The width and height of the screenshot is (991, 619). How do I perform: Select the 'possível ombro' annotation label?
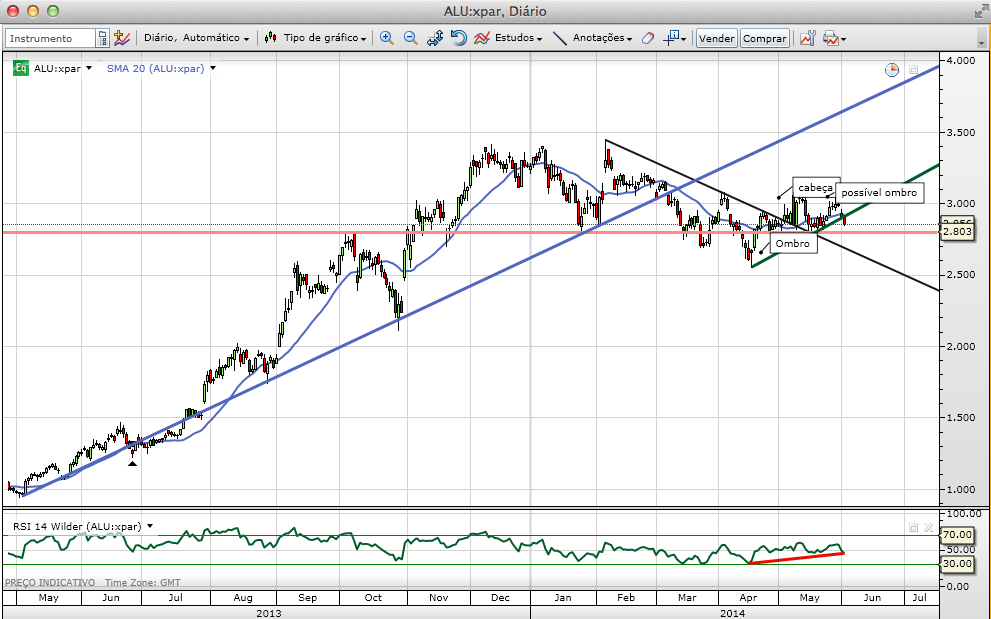pyautogui.click(x=879, y=193)
